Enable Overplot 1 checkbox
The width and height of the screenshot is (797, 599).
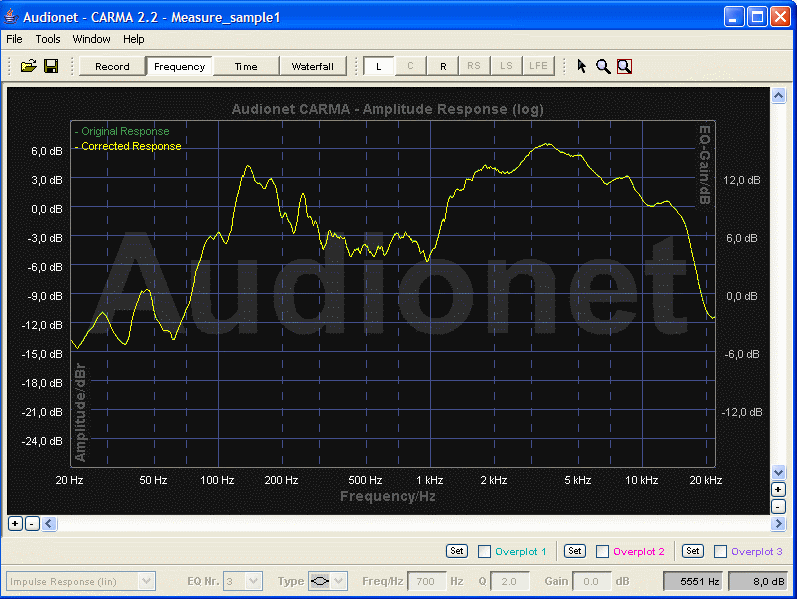(484, 551)
